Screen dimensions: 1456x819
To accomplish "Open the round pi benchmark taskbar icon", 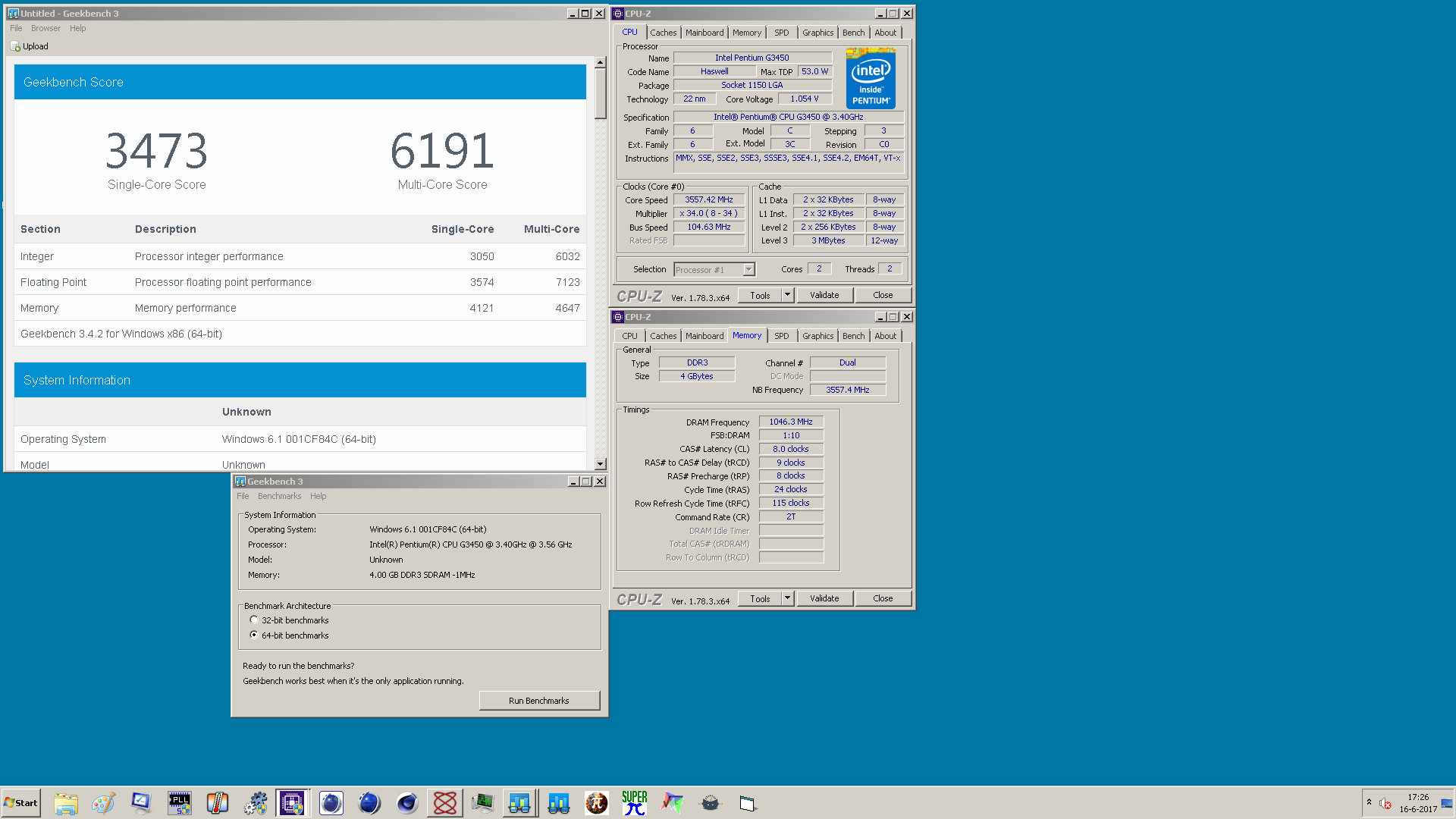I will point(597,803).
